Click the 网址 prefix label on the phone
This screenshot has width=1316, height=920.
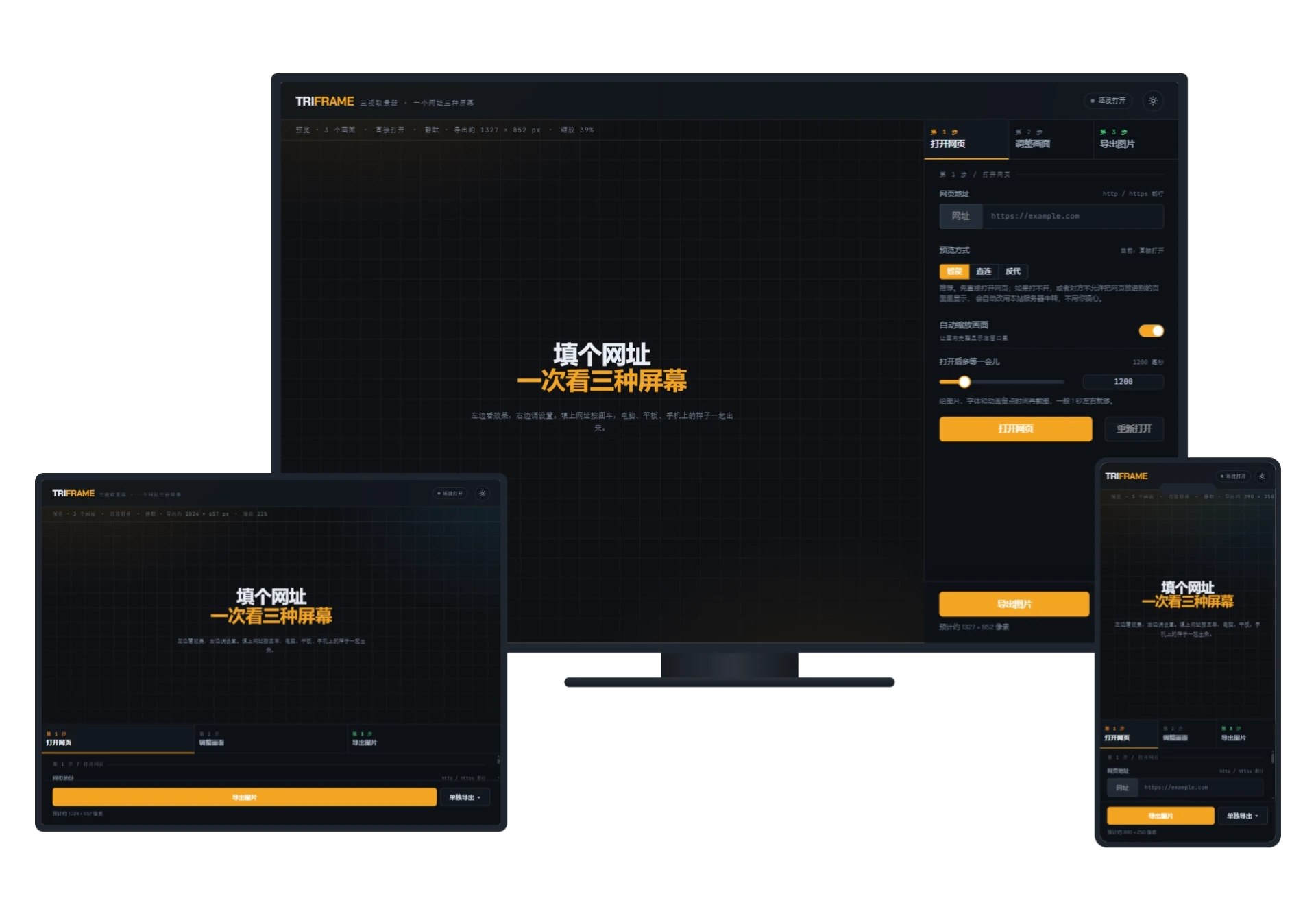tap(1123, 788)
